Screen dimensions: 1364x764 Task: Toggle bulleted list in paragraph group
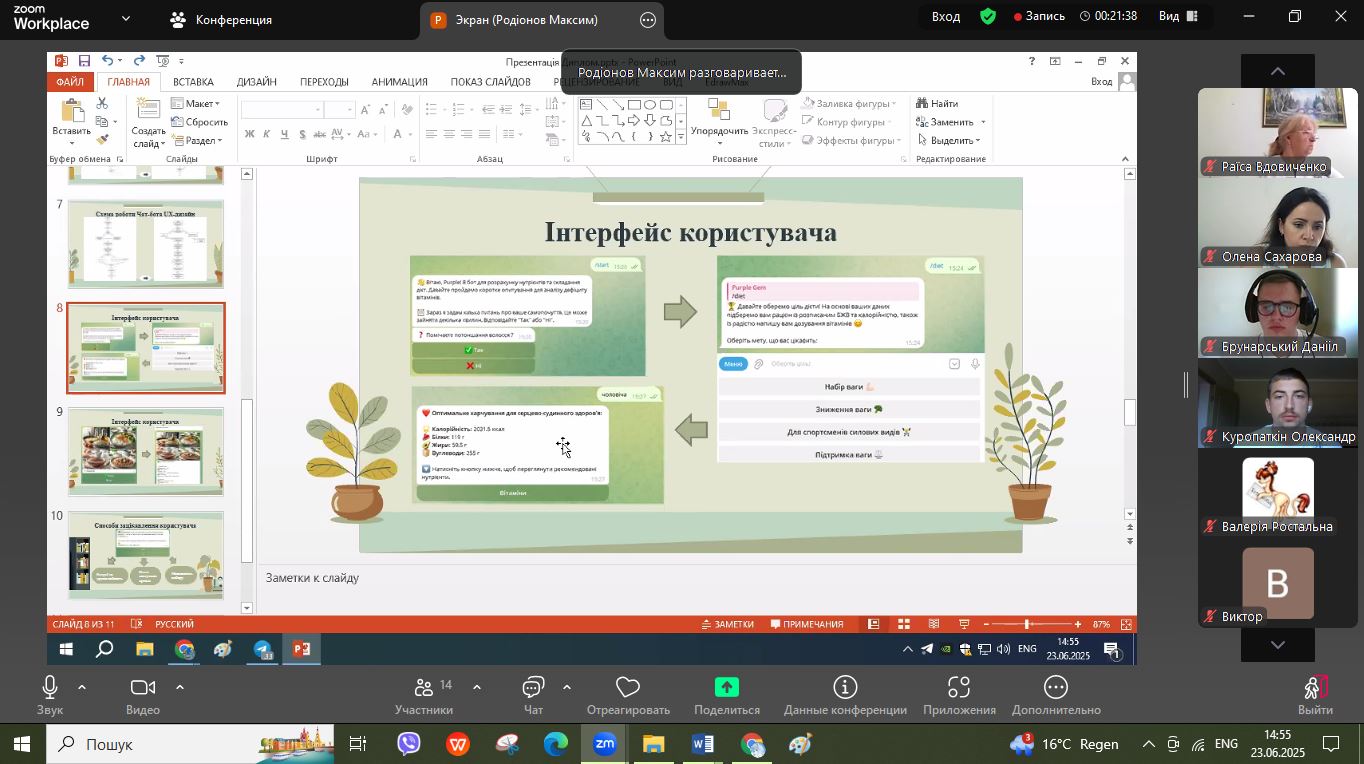431,110
